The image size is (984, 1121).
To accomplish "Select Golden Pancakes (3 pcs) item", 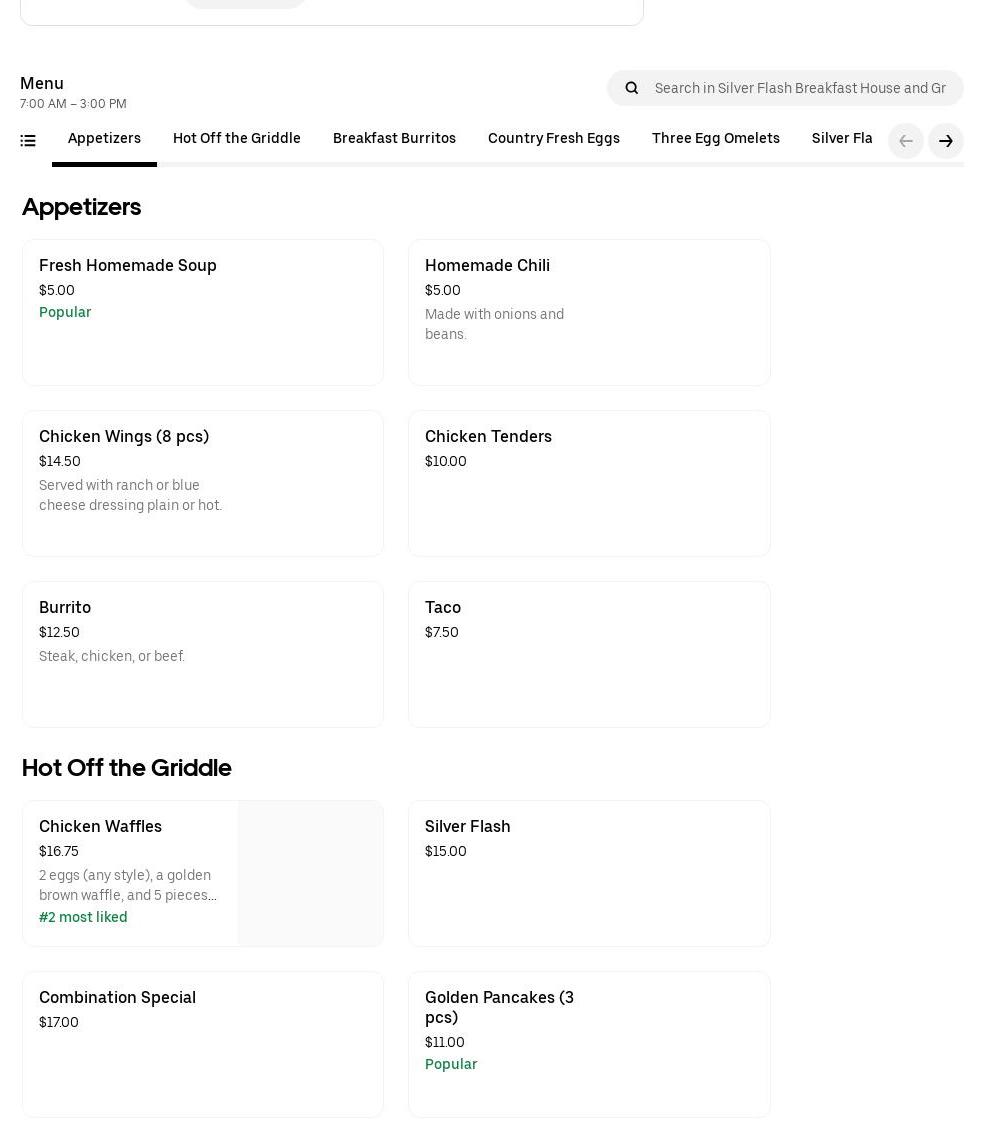I will (588, 1044).
